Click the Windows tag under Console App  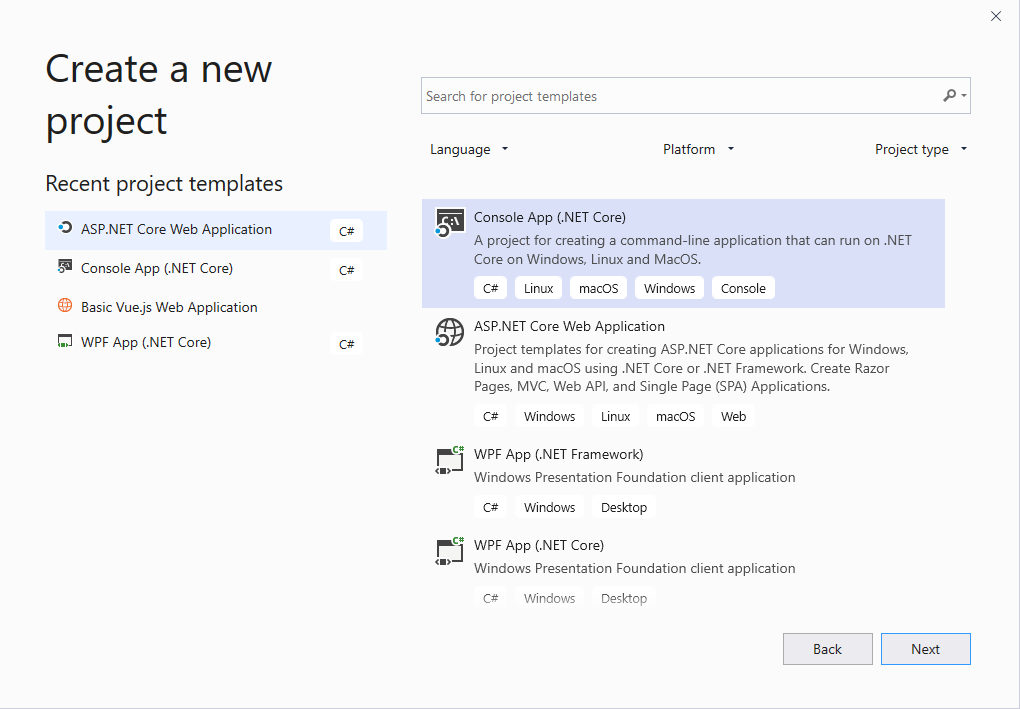(669, 288)
